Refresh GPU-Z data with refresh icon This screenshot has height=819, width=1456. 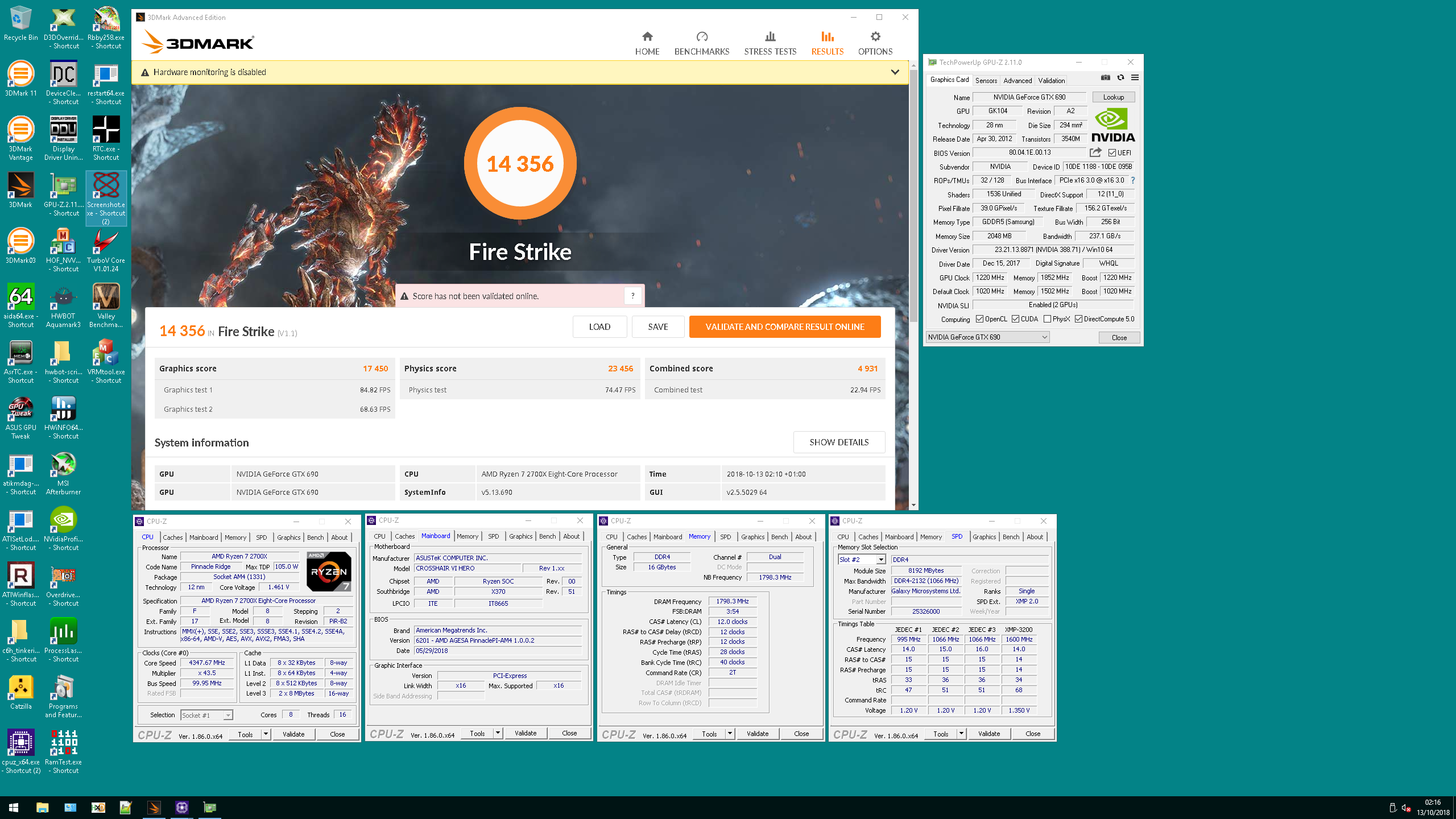[1120, 78]
